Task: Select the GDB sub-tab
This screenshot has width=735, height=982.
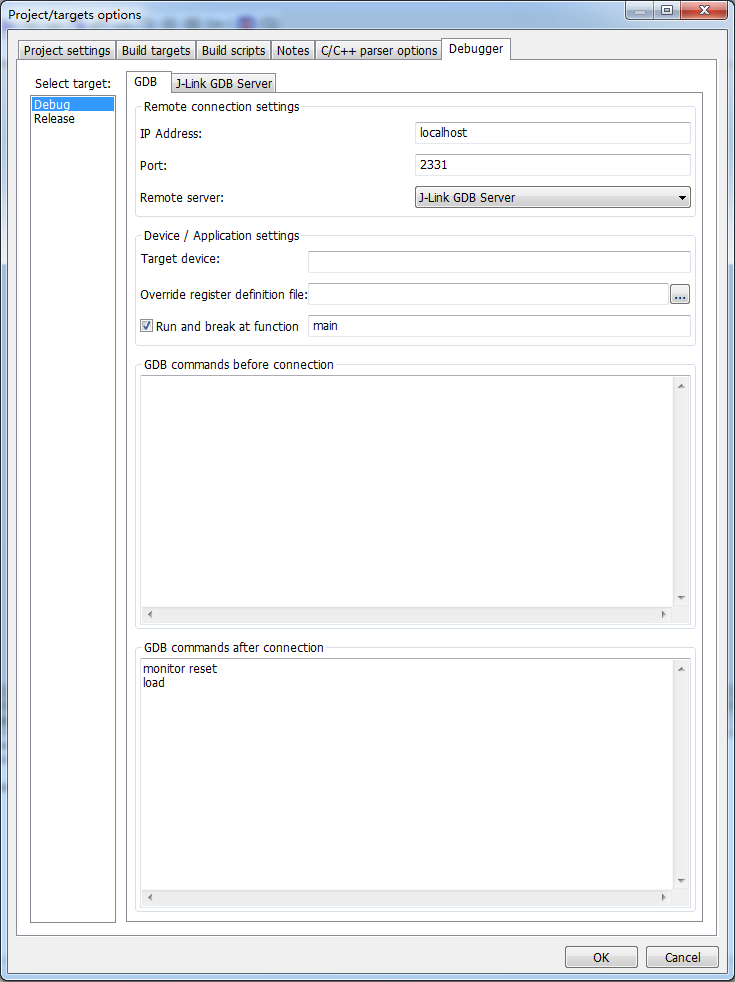Action: click(146, 82)
